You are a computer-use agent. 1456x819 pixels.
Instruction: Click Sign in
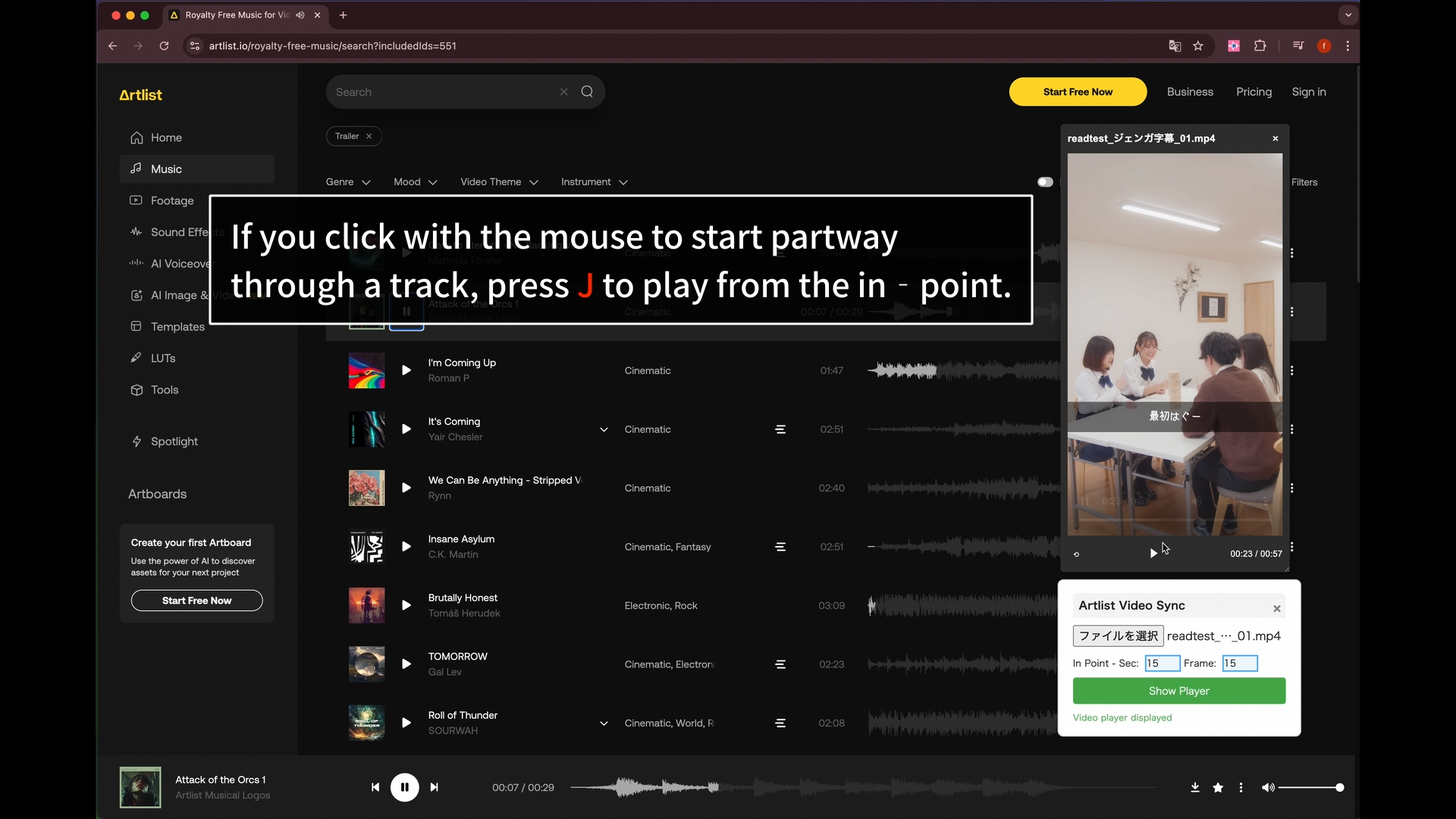(1309, 92)
